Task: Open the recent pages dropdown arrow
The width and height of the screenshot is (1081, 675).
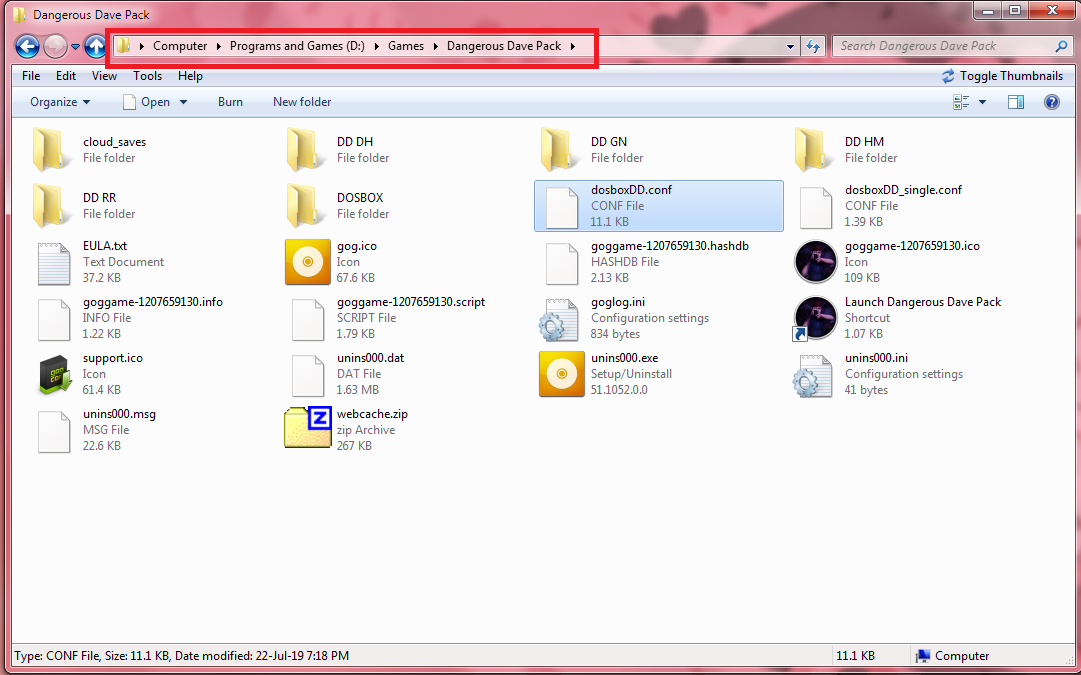Action: click(75, 47)
